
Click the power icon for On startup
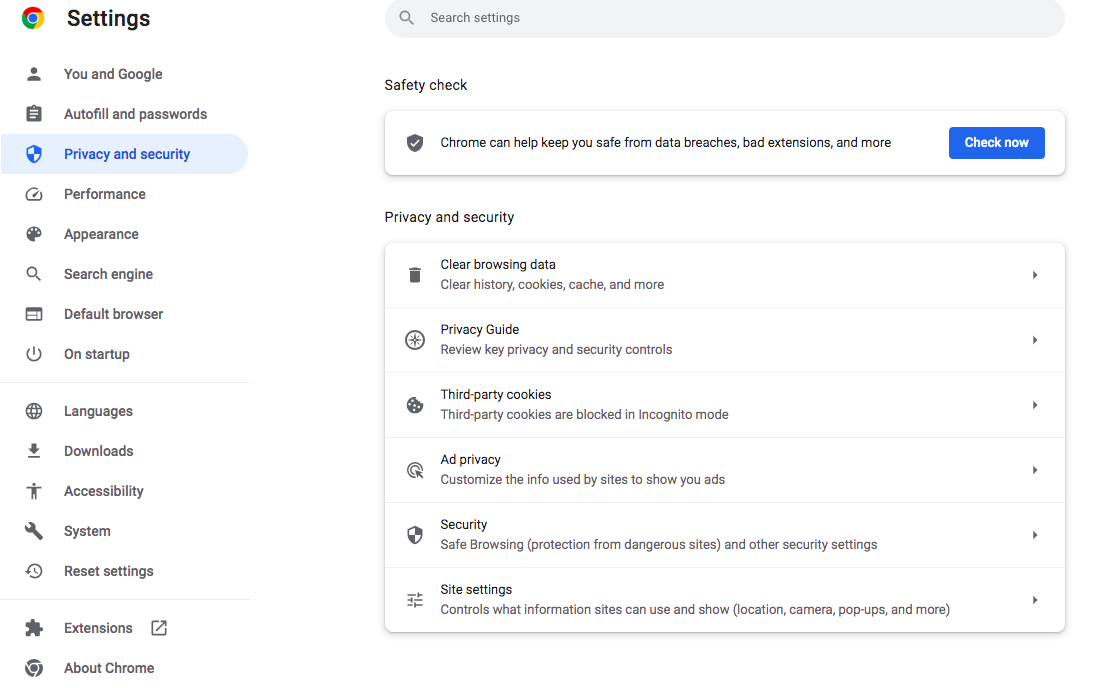point(34,354)
